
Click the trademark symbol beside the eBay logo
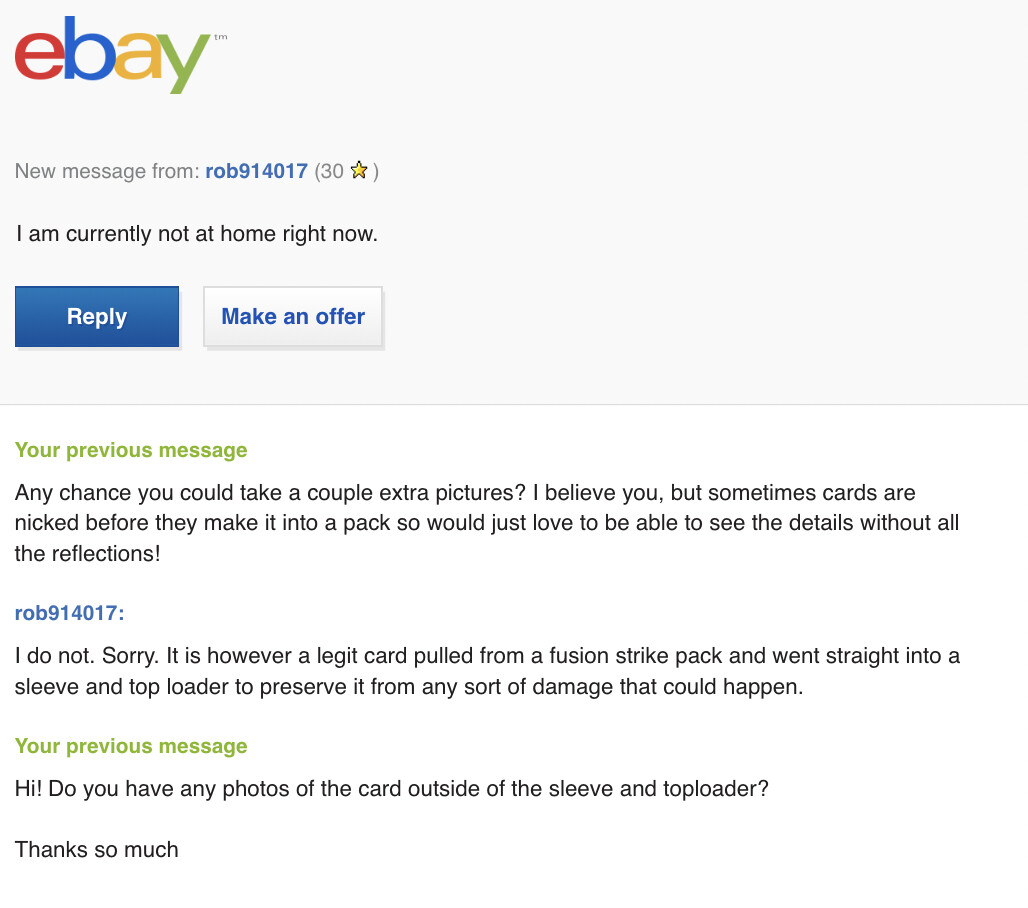click(x=221, y=37)
